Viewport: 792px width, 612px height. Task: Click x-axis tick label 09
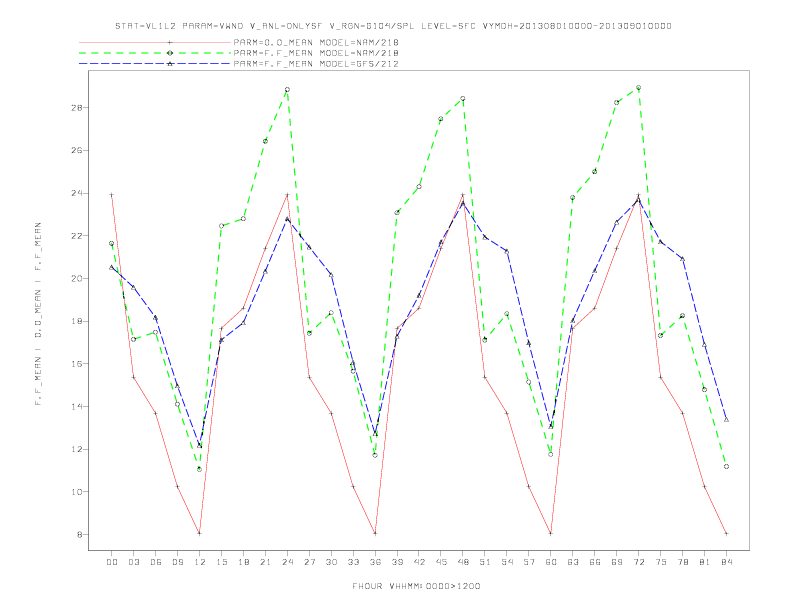pyautogui.click(x=177, y=562)
